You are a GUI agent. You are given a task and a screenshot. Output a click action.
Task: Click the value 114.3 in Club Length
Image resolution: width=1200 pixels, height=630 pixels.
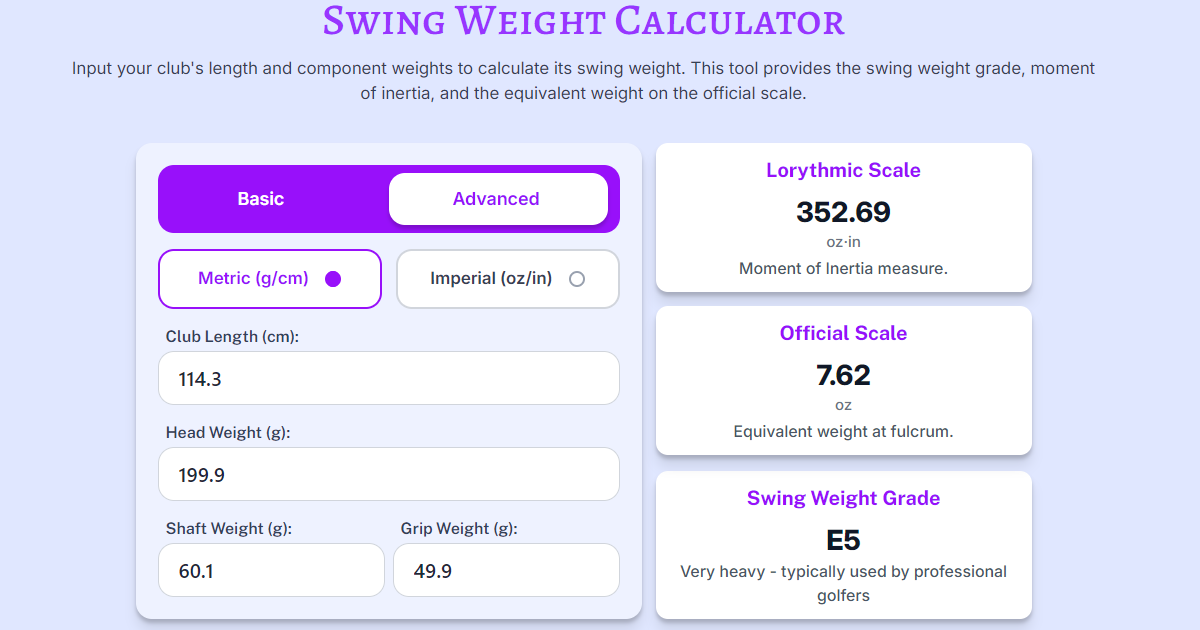199,378
